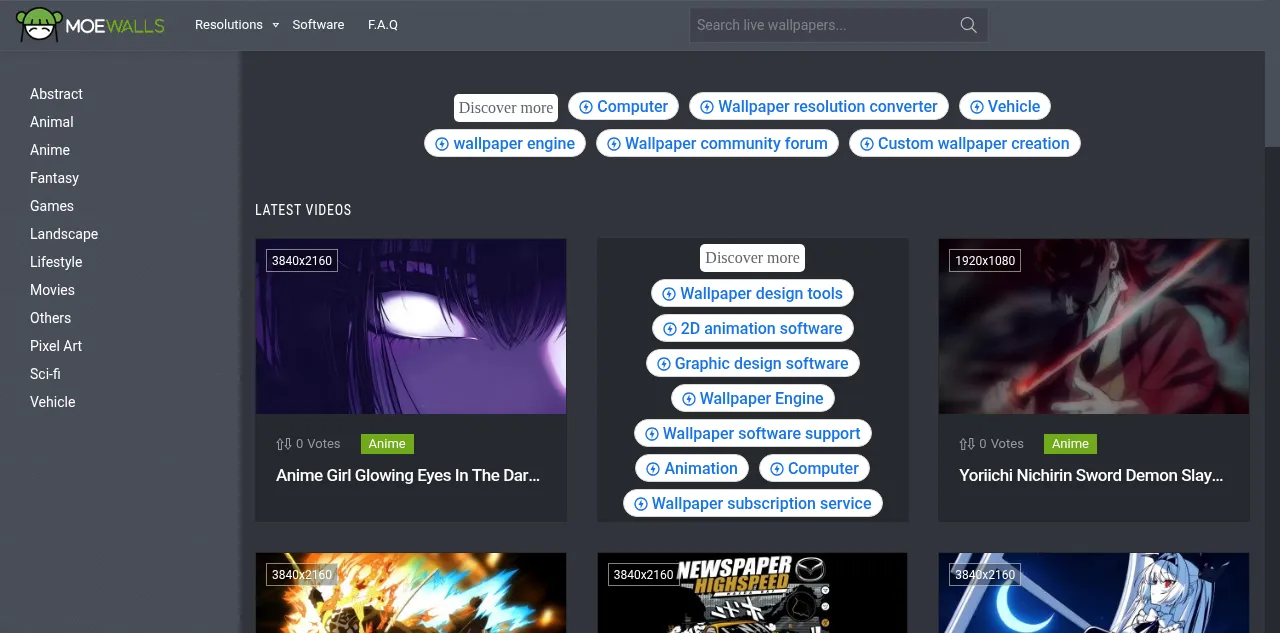Open Anime Girl Glowing Eyes thumbnail
1280x633 pixels.
[411, 326]
